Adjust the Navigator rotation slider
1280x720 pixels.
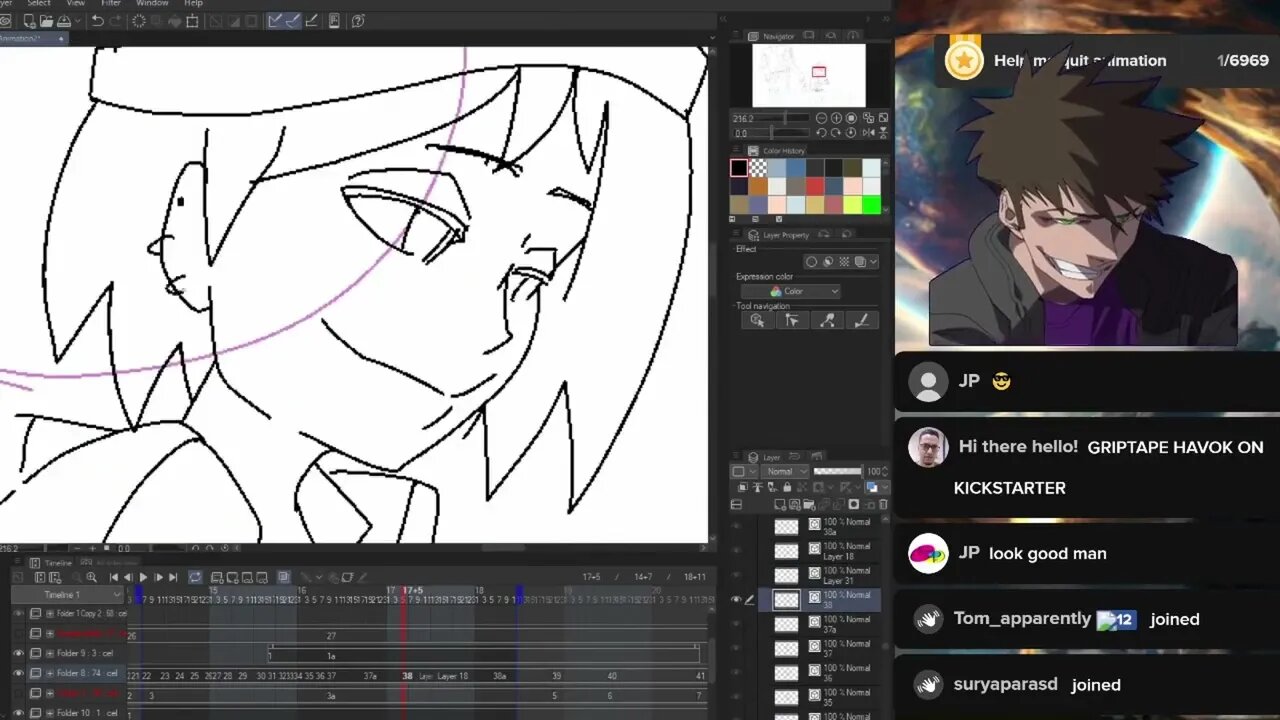pos(771,133)
